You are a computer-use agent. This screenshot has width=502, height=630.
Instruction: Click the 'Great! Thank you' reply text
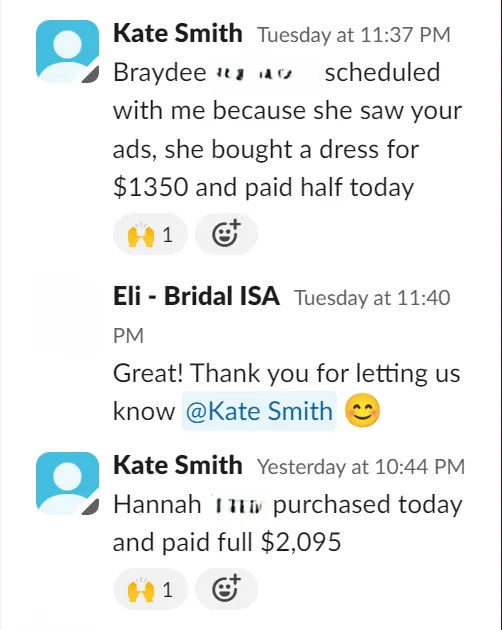coord(287,392)
